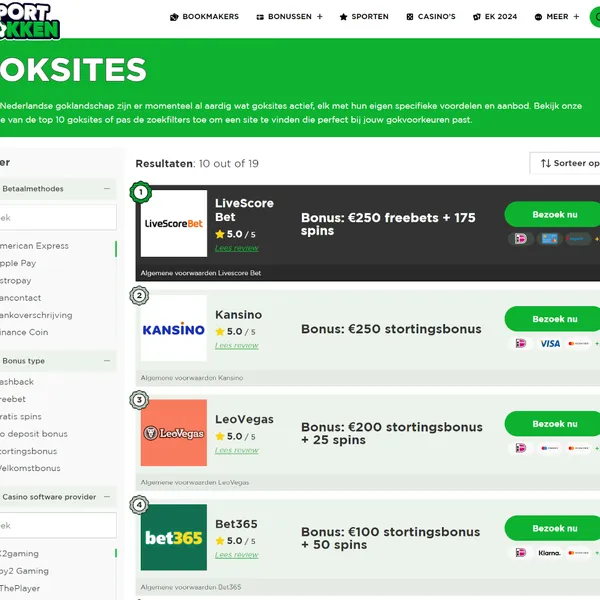The image size is (600, 600).
Task: Click Maestro icon on LeoVegas card
Action: 550,448
